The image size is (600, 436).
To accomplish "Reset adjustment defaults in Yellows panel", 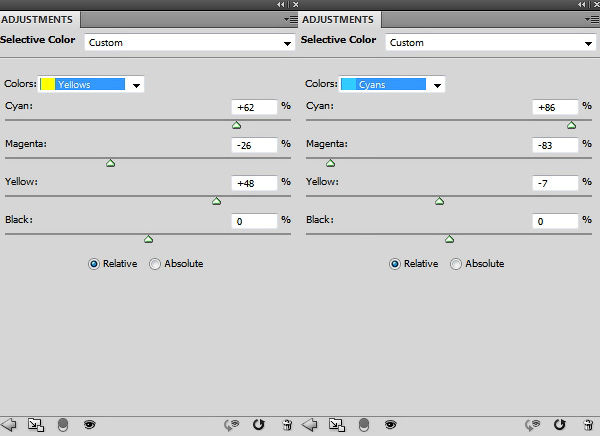I will 259,425.
